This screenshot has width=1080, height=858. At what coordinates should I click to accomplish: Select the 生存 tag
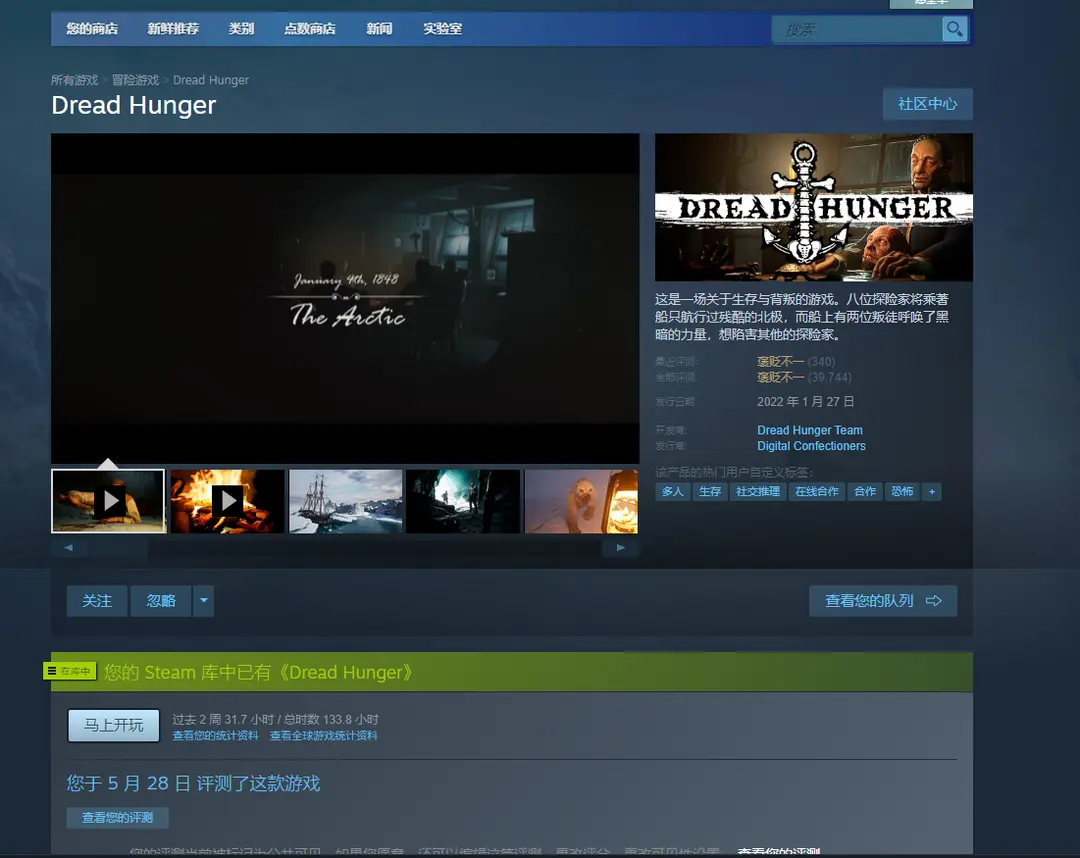pos(709,492)
